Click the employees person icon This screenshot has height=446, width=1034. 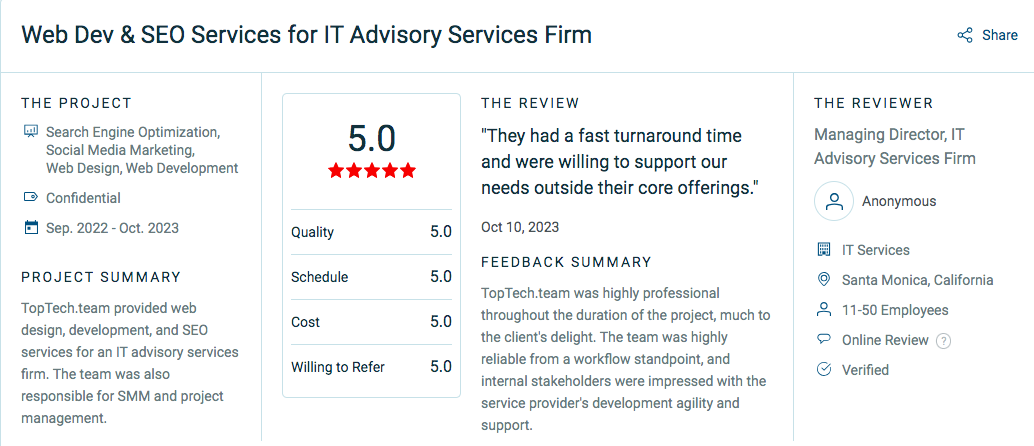tap(823, 309)
